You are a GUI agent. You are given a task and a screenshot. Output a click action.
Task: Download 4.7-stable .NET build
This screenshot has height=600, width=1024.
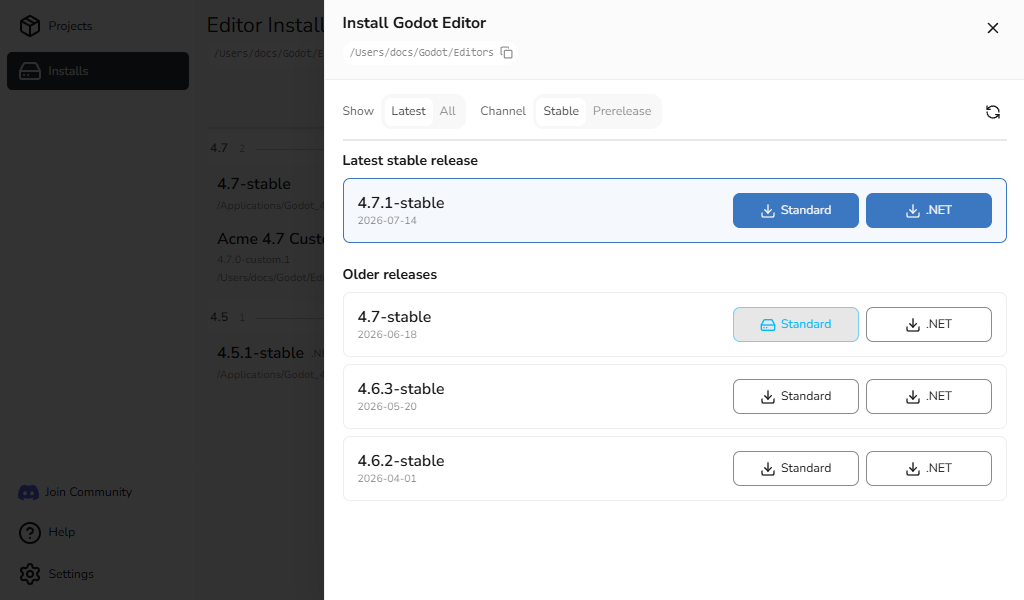pyautogui.click(x=929, y=324)
